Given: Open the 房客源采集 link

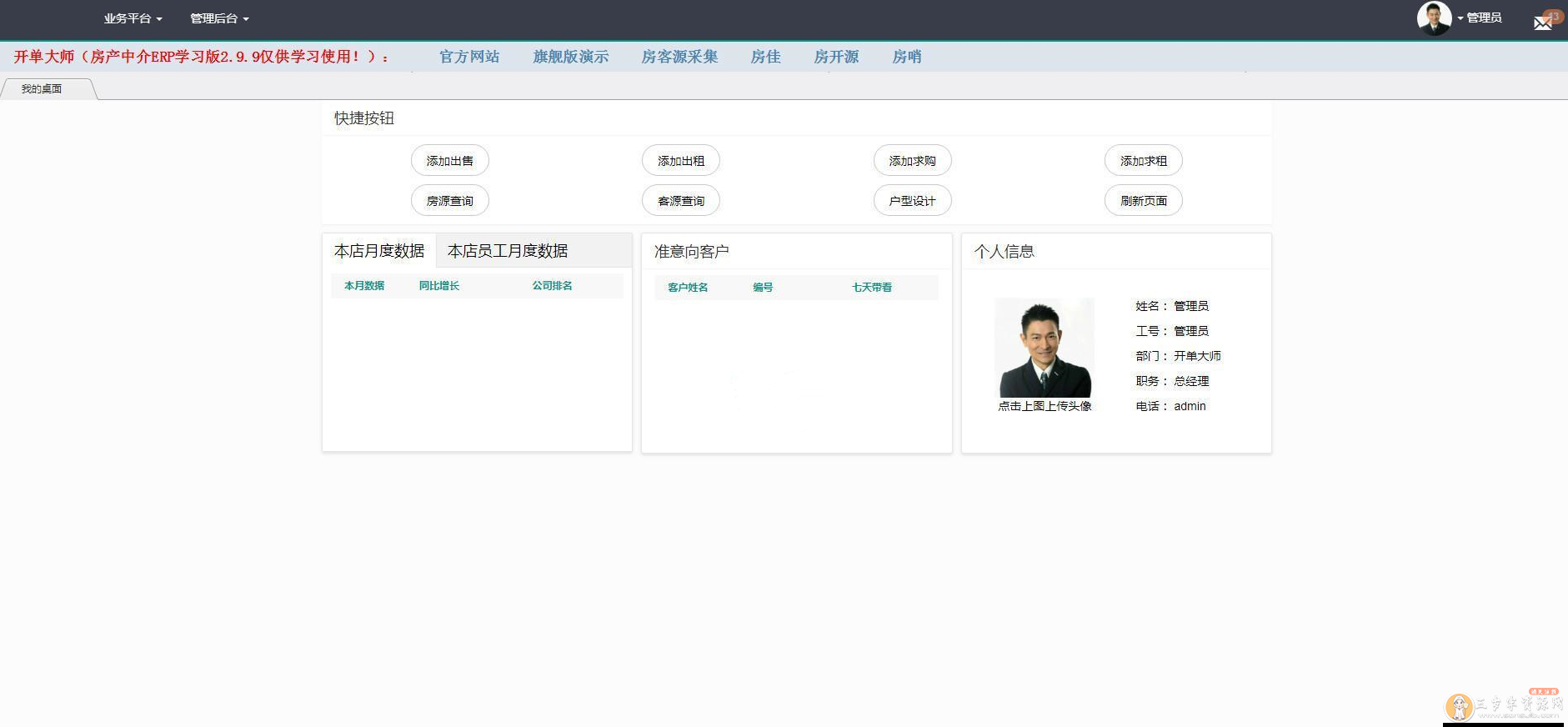Looking at the screenshot, I should (x=679, y=57).
